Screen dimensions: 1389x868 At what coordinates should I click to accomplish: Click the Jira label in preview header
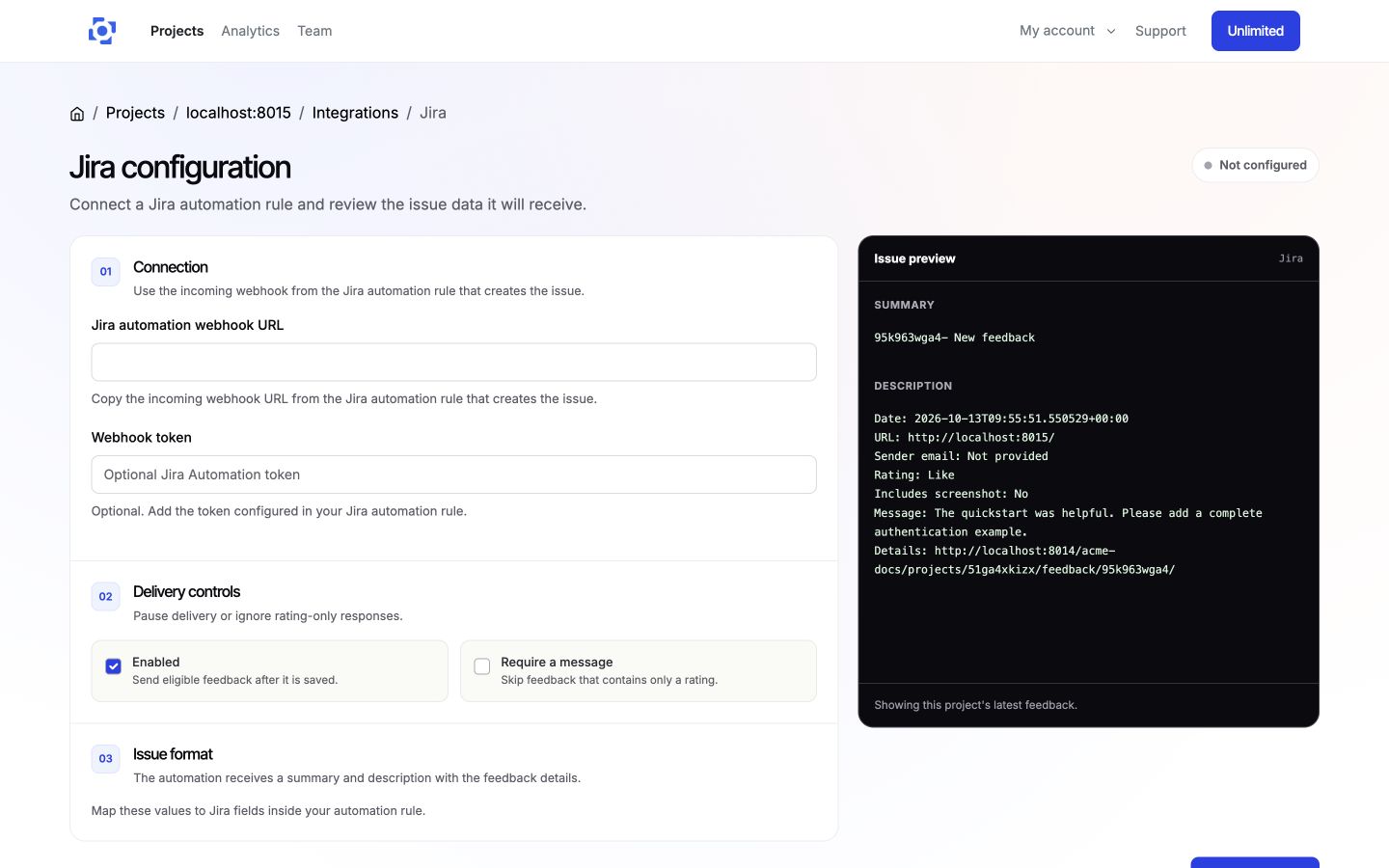1291,258
